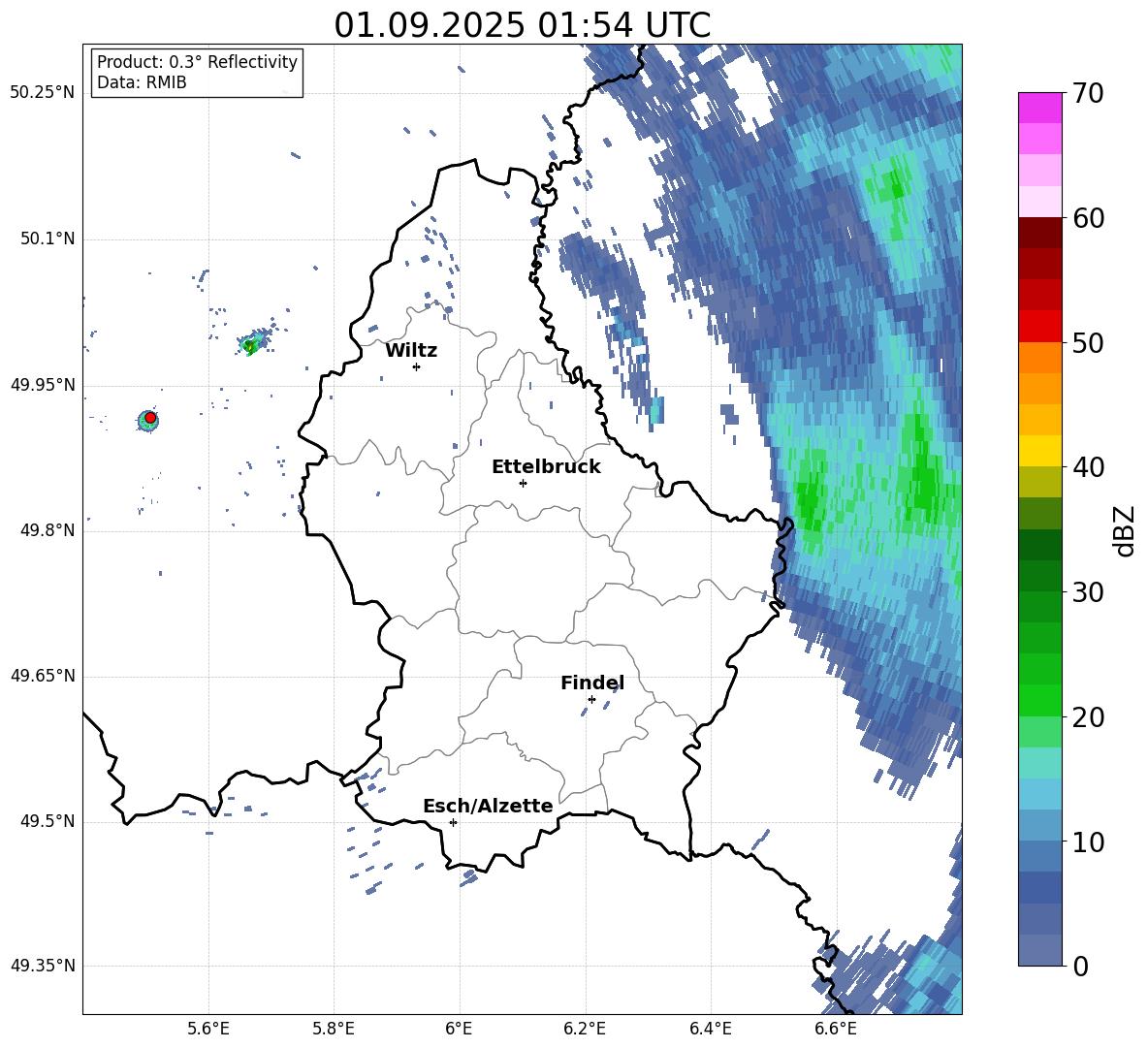Click the 6.4°E longitude label
This screenshot has height=1048, width=1148.
(x=710, y=1029)
